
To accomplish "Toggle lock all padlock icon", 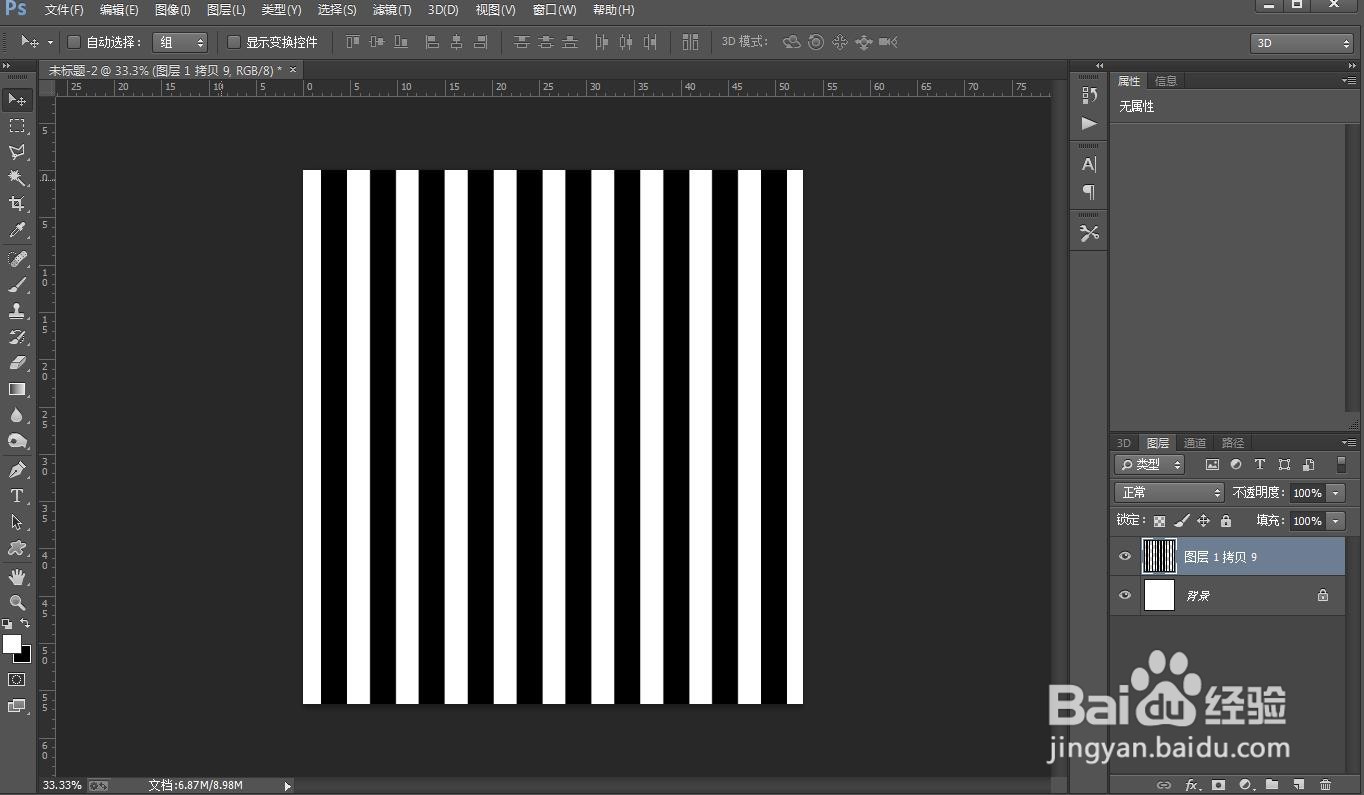I will tap(1226, 521).
